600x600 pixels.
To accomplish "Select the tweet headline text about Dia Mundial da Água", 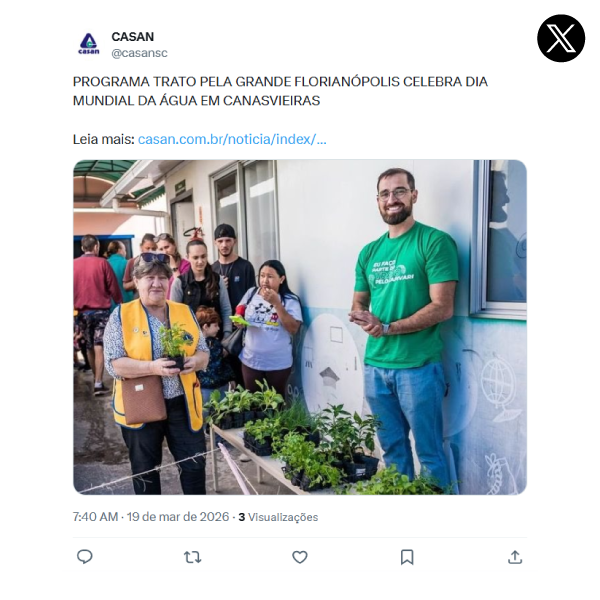I will click(280, 91).
